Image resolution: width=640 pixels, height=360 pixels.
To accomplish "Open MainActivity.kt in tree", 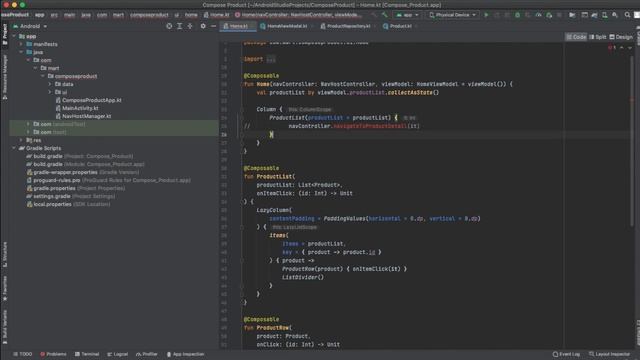I will pyautogui.click(x=77, y=108).
